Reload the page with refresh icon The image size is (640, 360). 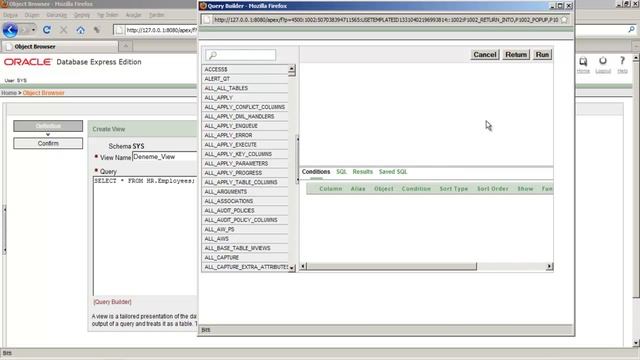pos(47,30)
